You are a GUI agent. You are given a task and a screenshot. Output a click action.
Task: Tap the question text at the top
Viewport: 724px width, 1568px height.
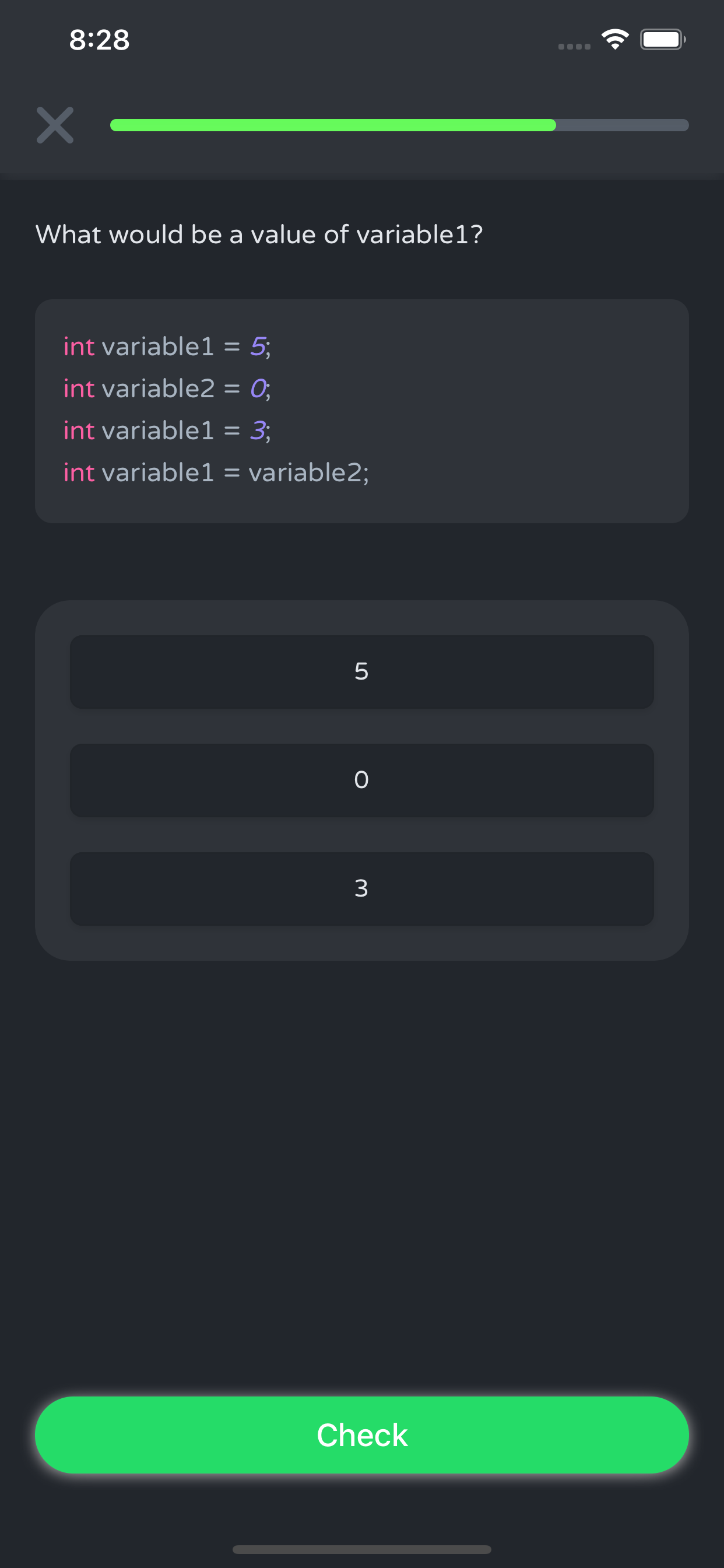259,234
